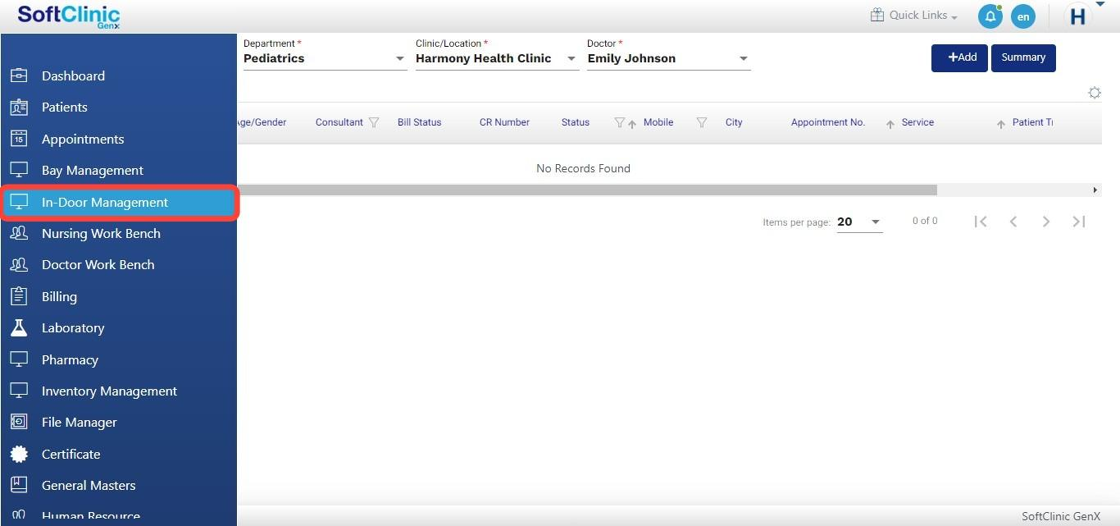Click the horizontal scrollbar of the table
This screenshot has width=1120, height=526.
click(586, 190)
